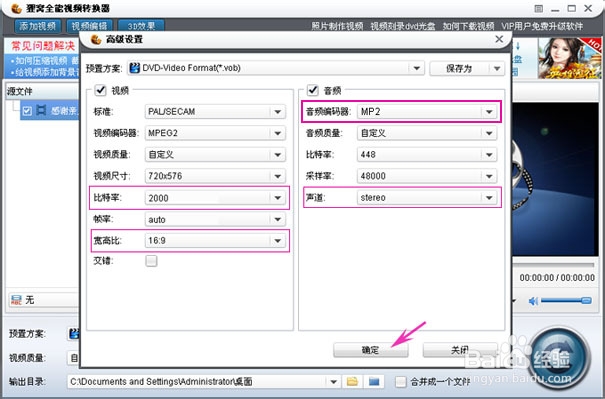Open the output directory path dropdown arrow
Screen dimensions: 605x399
click(x=333, y=382)
